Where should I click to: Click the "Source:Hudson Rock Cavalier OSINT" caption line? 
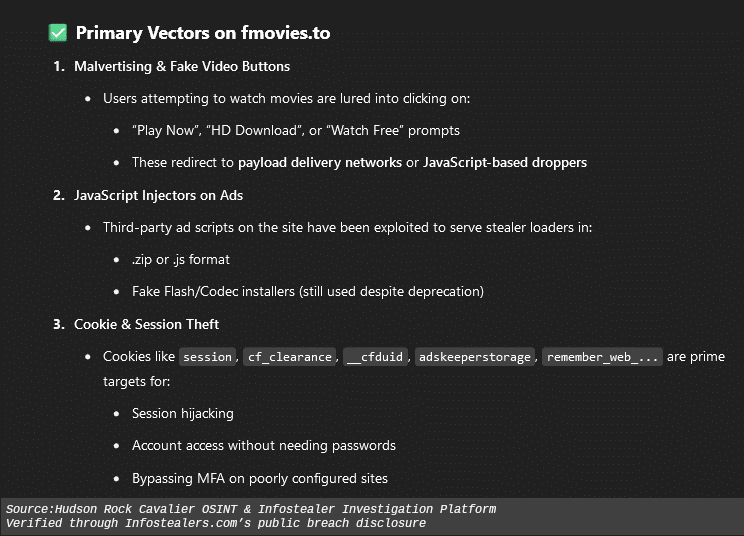click(251, 509)
